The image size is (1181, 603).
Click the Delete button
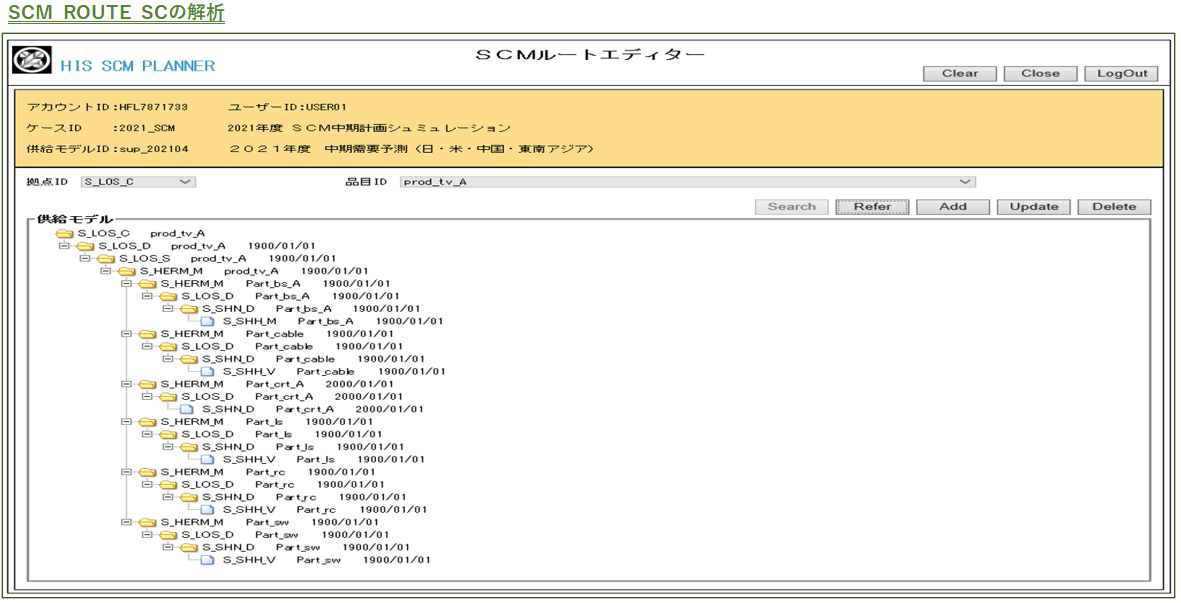coord(1113,207)
